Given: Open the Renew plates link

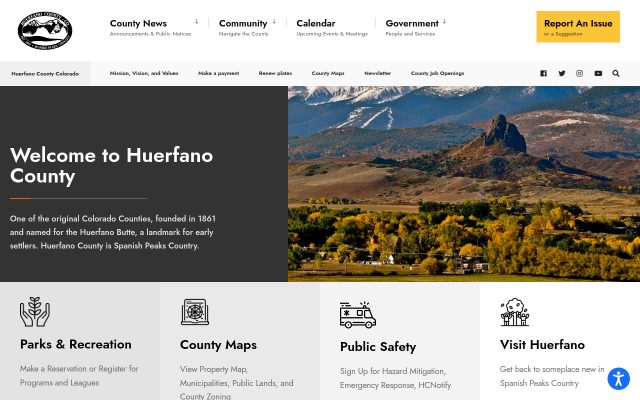Looking at the screenshot, I should [x=275, y=73].
